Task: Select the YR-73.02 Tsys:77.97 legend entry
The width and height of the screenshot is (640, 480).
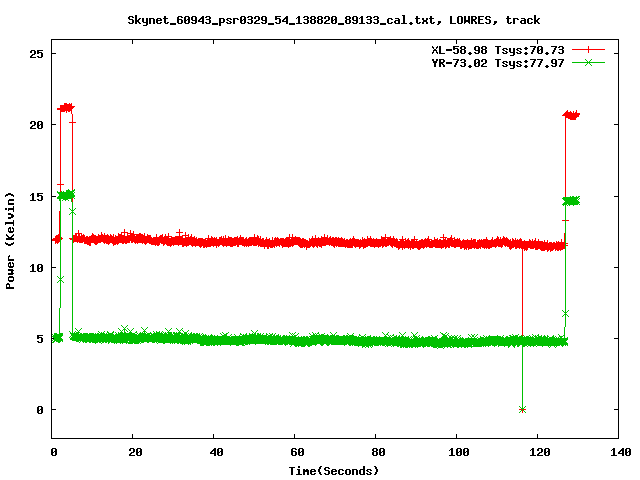Action: pos(498,63)
